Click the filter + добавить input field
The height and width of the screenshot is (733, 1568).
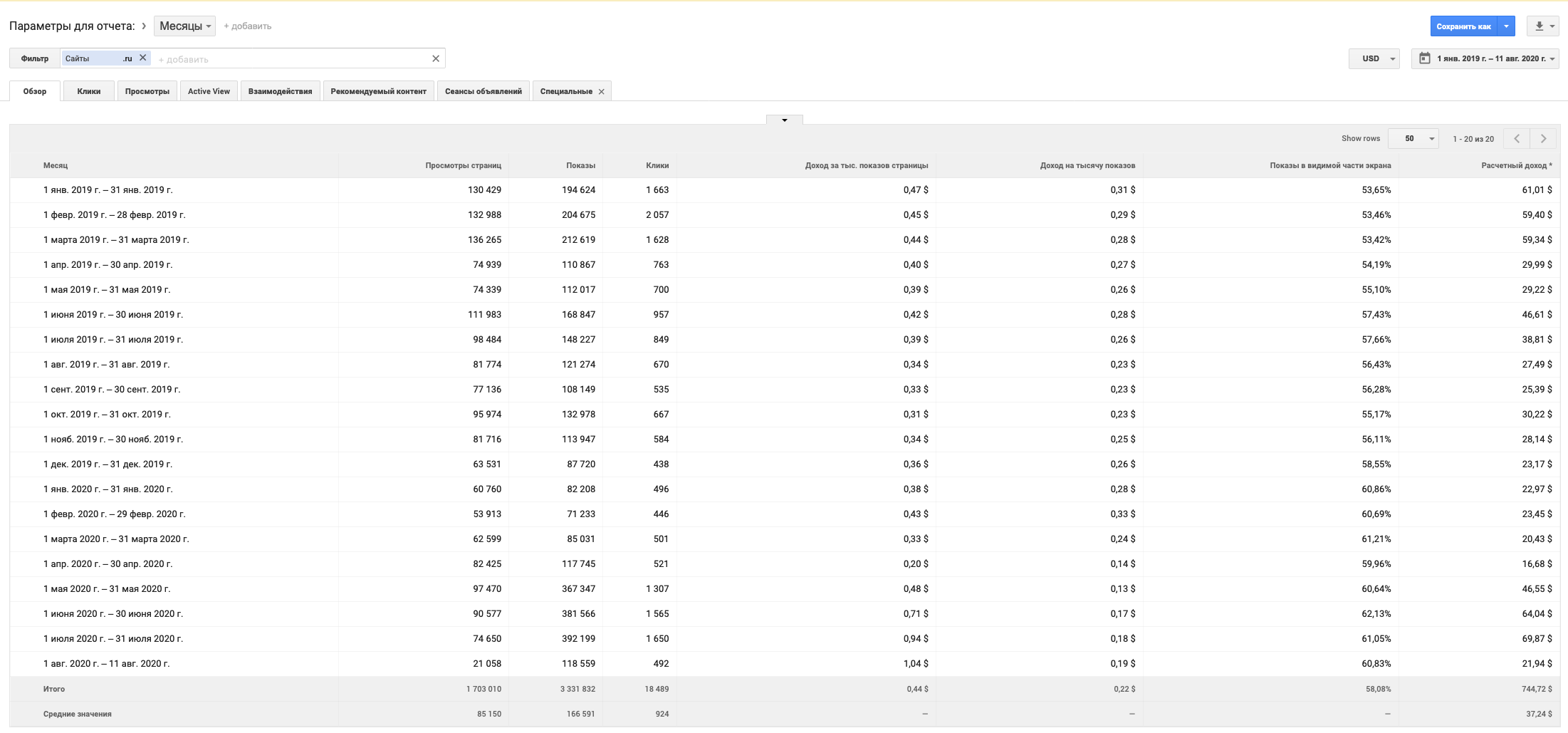click(x=285, y=59)
